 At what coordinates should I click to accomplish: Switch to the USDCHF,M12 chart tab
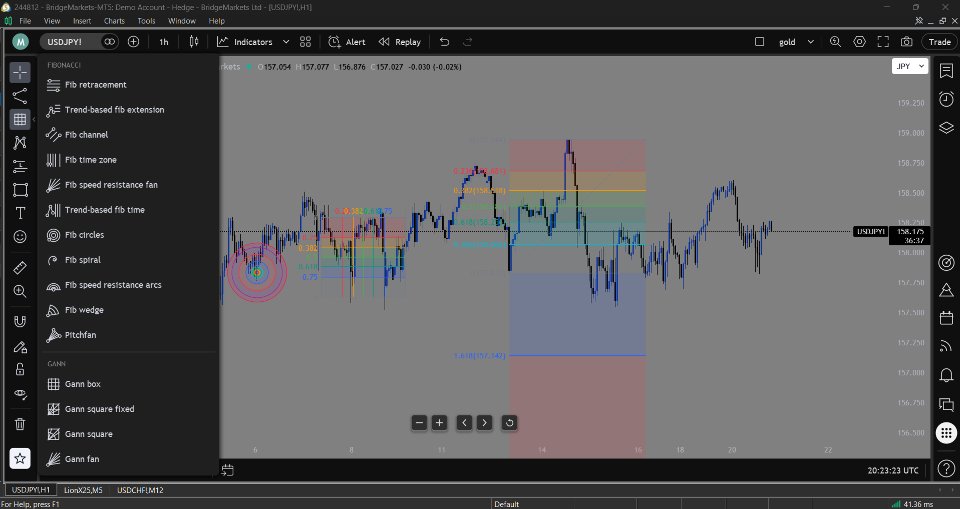140,490
